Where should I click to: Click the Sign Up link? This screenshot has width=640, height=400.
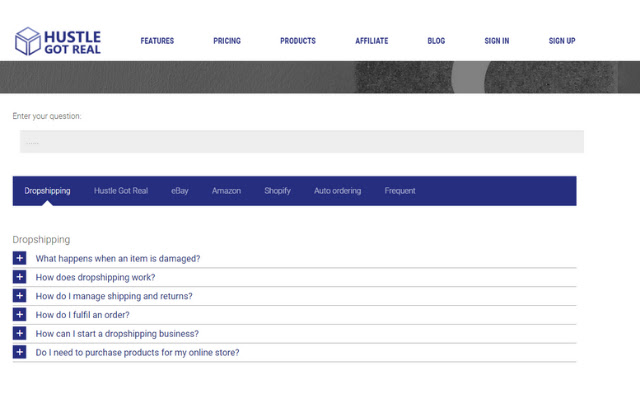(x=562, y=41)
